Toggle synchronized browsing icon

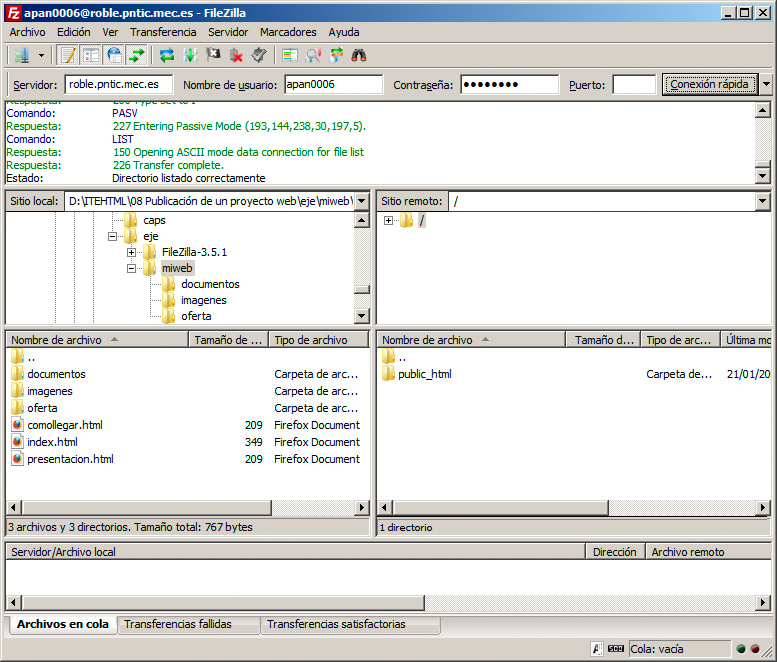click(336, 55)
